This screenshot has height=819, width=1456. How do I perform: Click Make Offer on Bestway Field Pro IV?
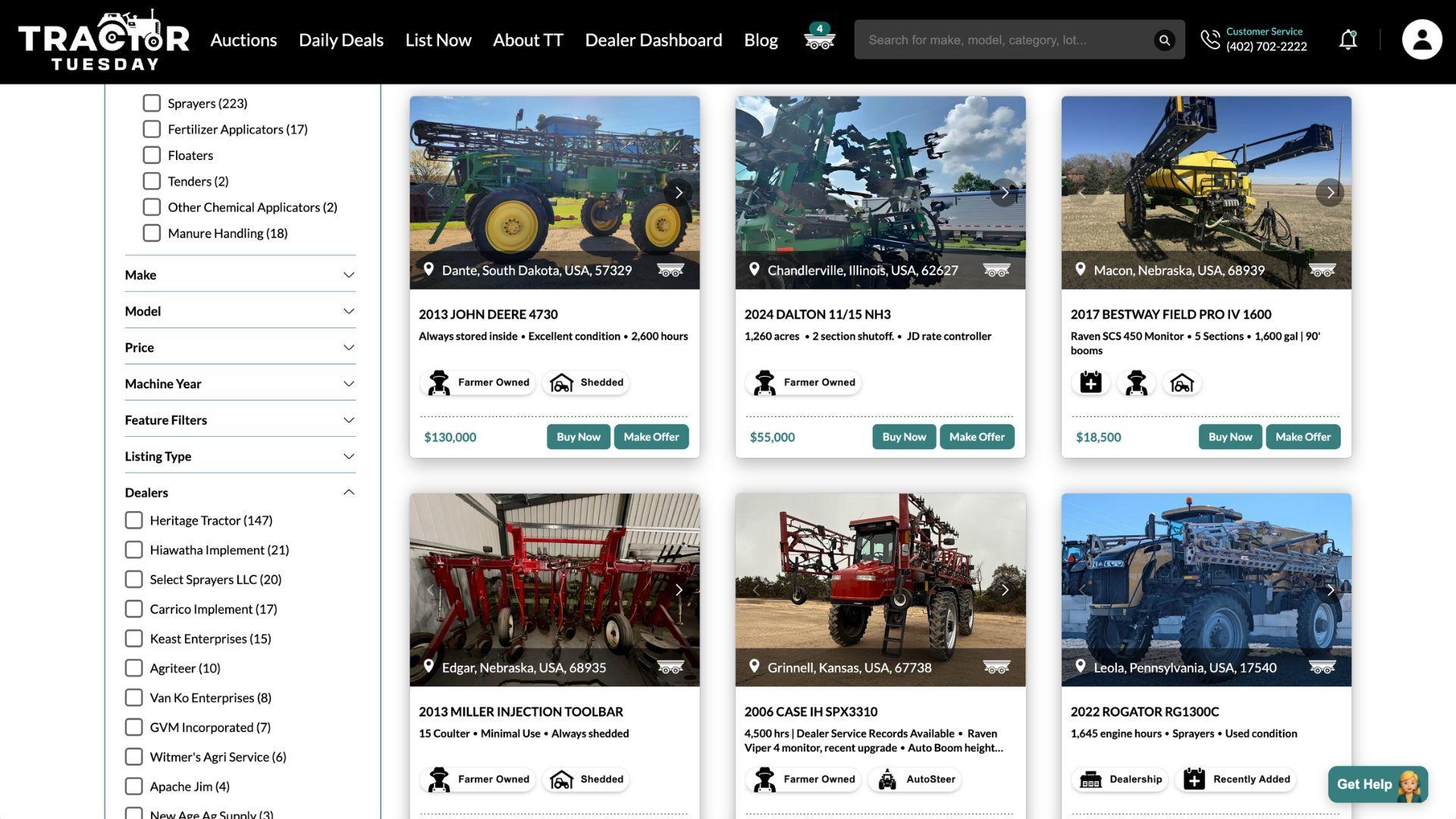pyautogui.click(x=1303, y=437)
